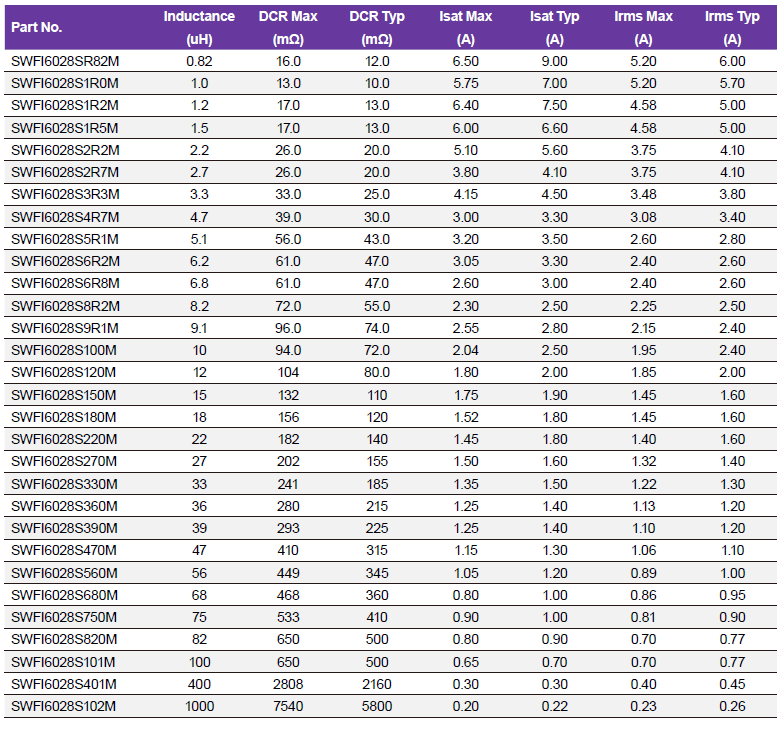Click the 2808 DCR Max cell
Screen dimensions: 784x734
(x=288, y=685)
